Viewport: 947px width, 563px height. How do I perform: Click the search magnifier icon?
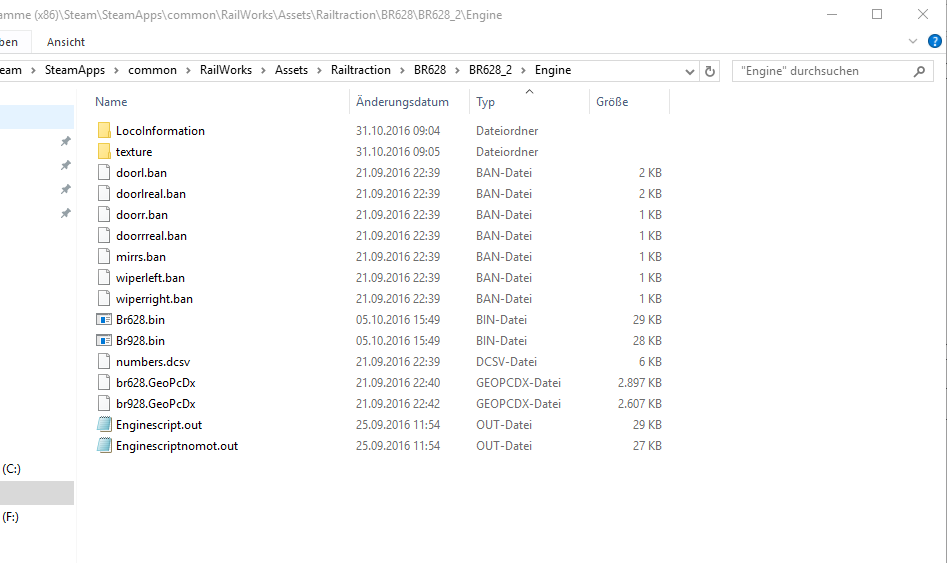click(x=919, y=71)
